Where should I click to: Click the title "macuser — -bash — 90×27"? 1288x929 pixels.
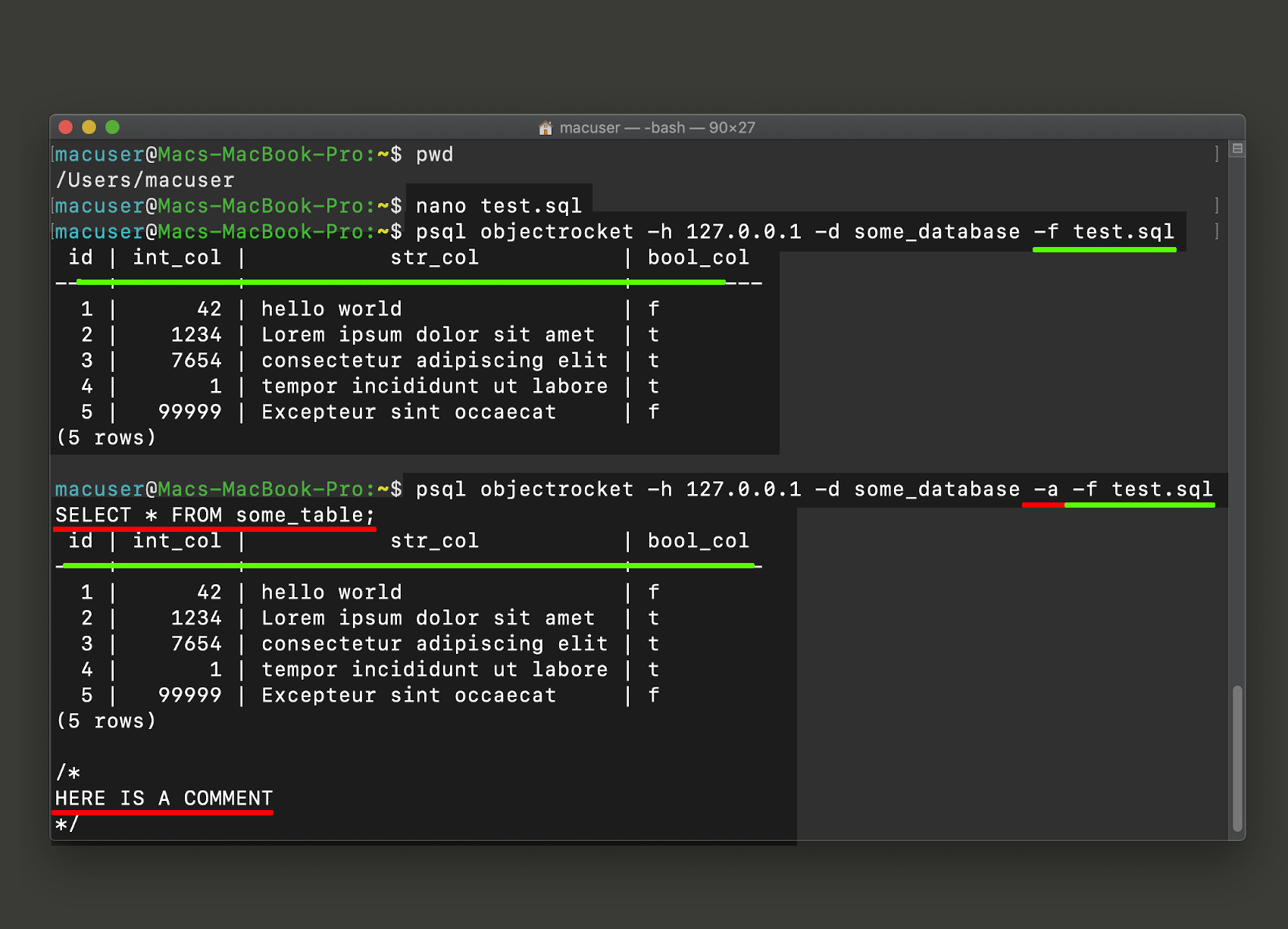[656, 127]
